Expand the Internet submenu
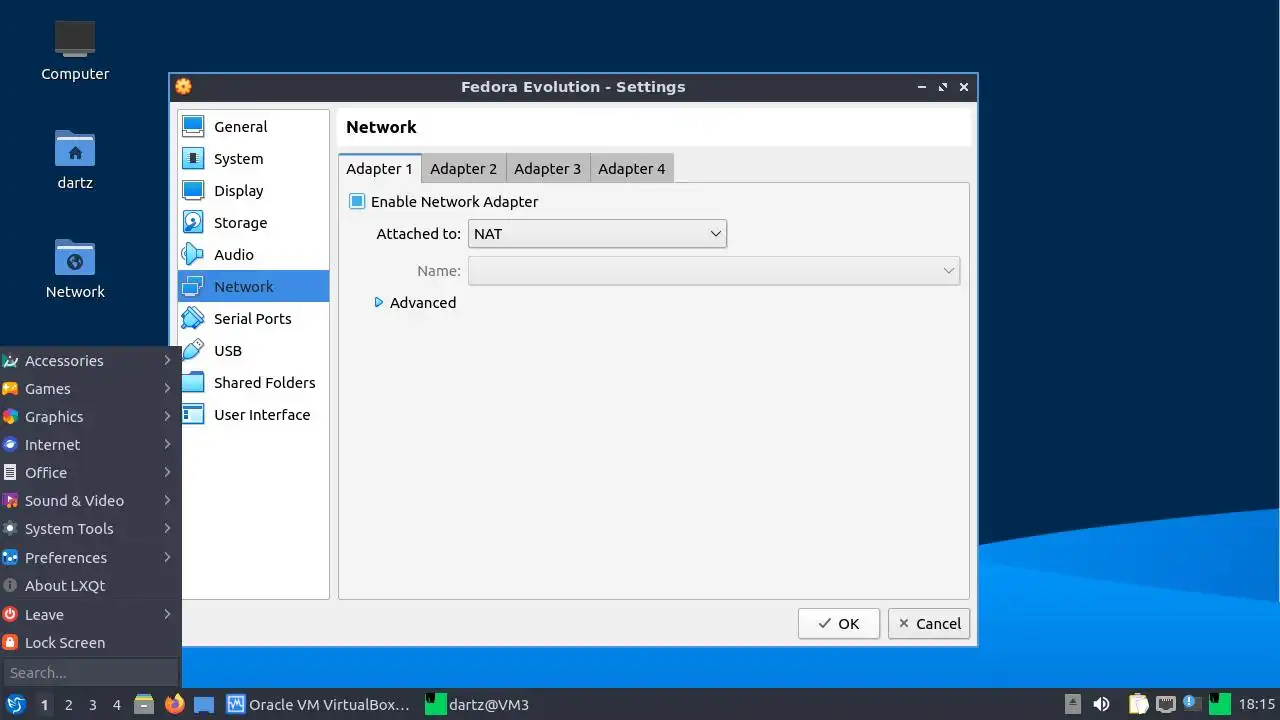Screen dimensions: 1280x720 pos(90,445)
